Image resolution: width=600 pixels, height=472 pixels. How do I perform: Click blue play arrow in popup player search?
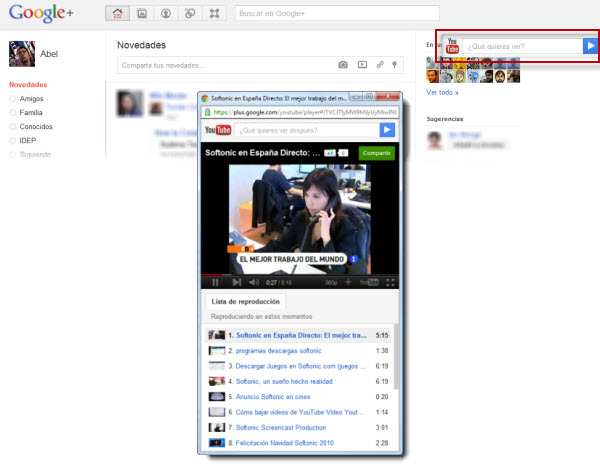click(387, 130)
